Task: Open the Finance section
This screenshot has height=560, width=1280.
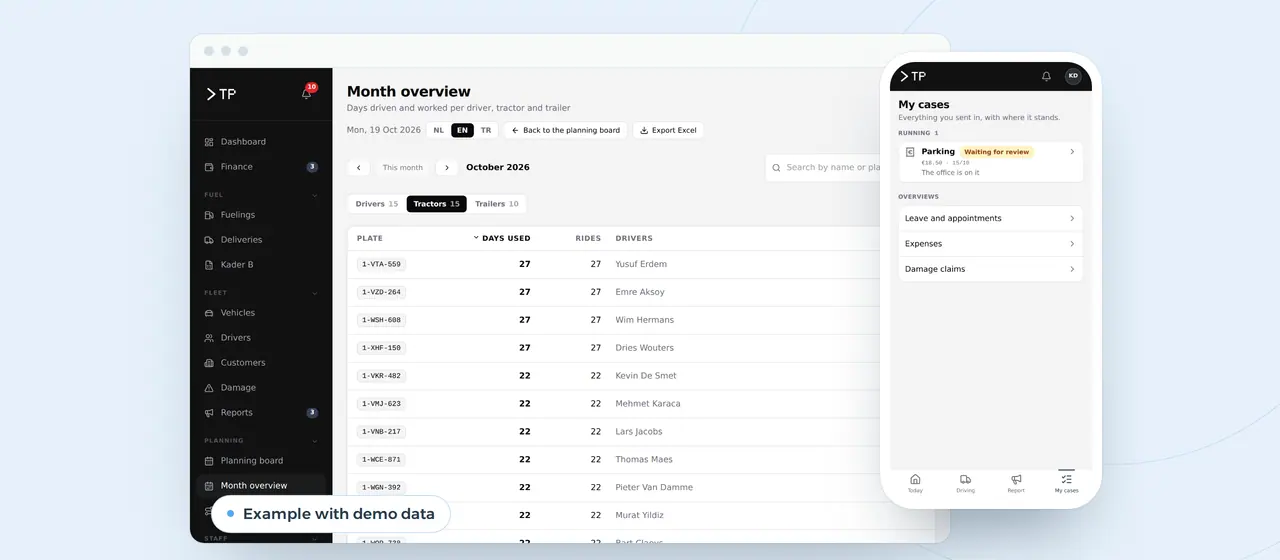Action: pos(261,167)
